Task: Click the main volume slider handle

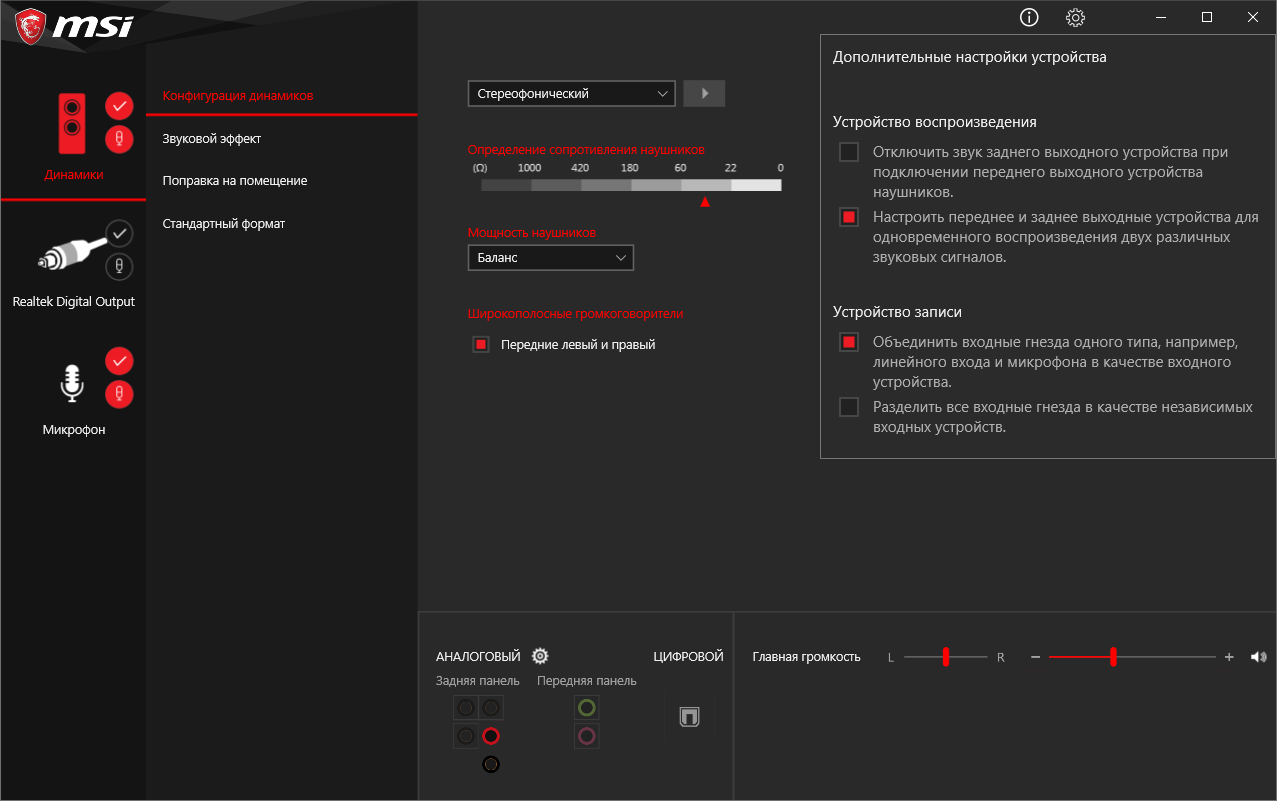Action: 1113,657
